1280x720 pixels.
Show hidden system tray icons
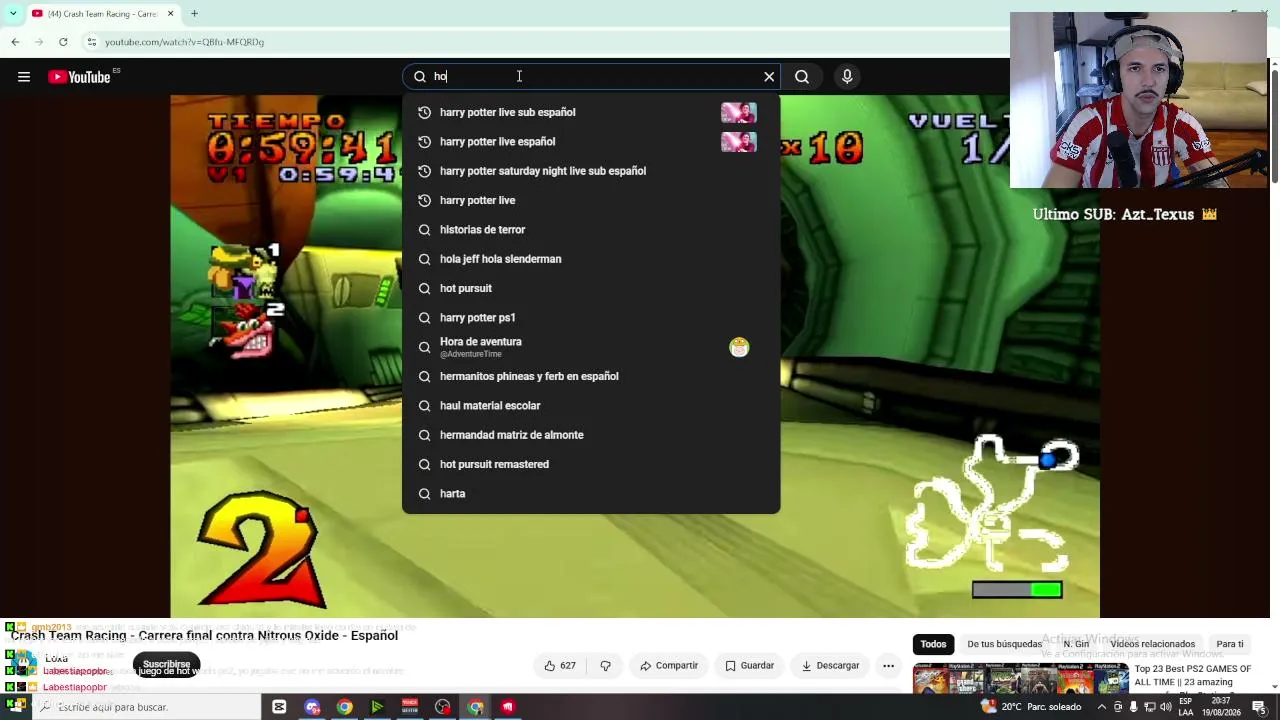(x=1101, y=707)
